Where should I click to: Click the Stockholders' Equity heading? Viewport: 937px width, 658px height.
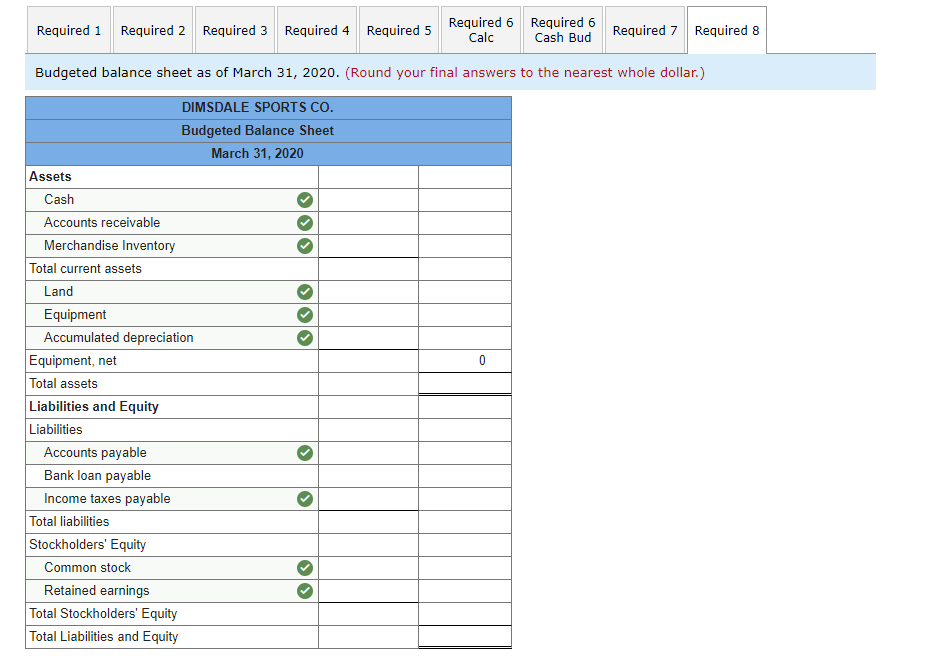pyautogui.click(x=88, y=545)
